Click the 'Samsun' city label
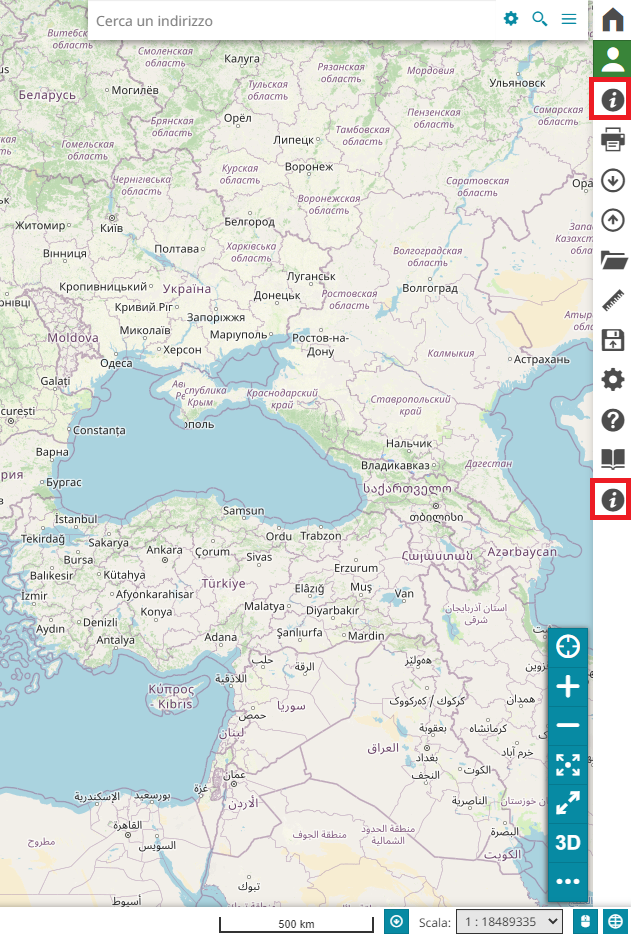 point(243,511)
